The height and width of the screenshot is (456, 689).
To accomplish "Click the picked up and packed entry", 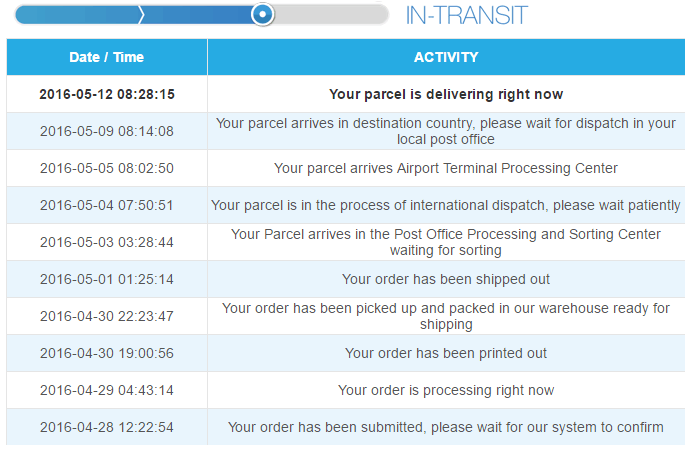I will click(x=446, y=316).
